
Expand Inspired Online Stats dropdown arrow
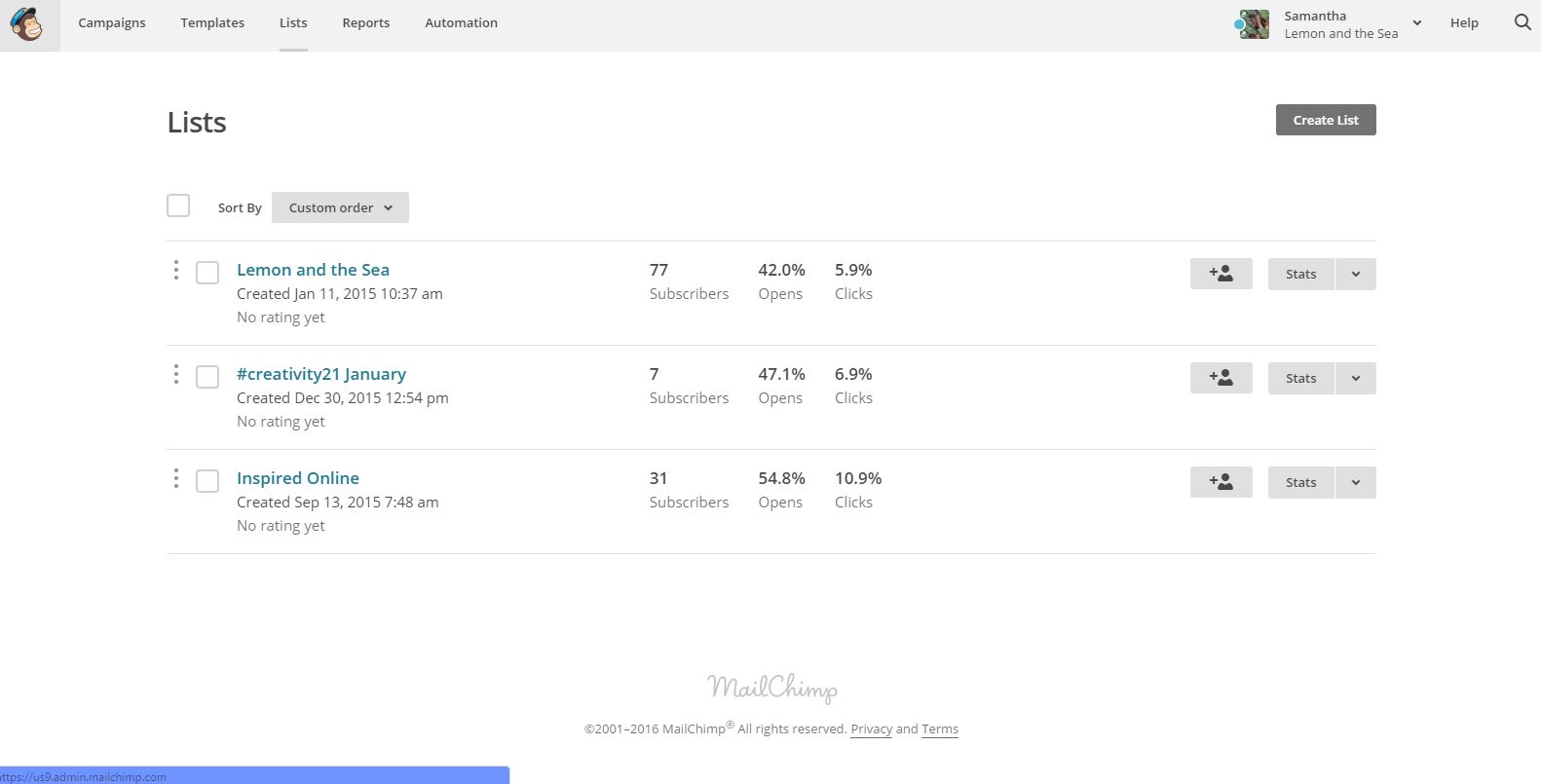(1355, 482)
